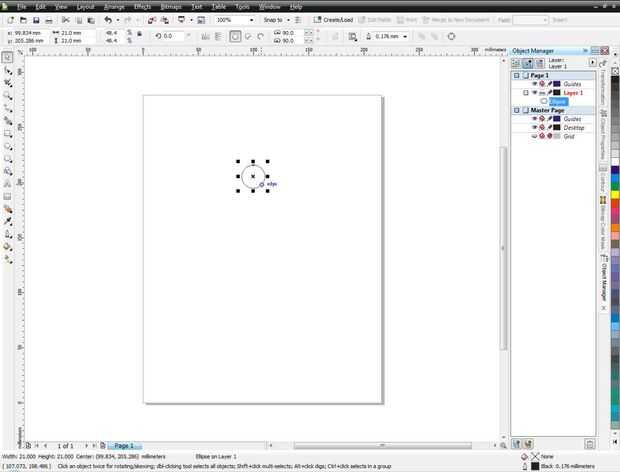620x472 pixels.
Task: Select the Zoom tool in toolbox
Action: [8, 96]
